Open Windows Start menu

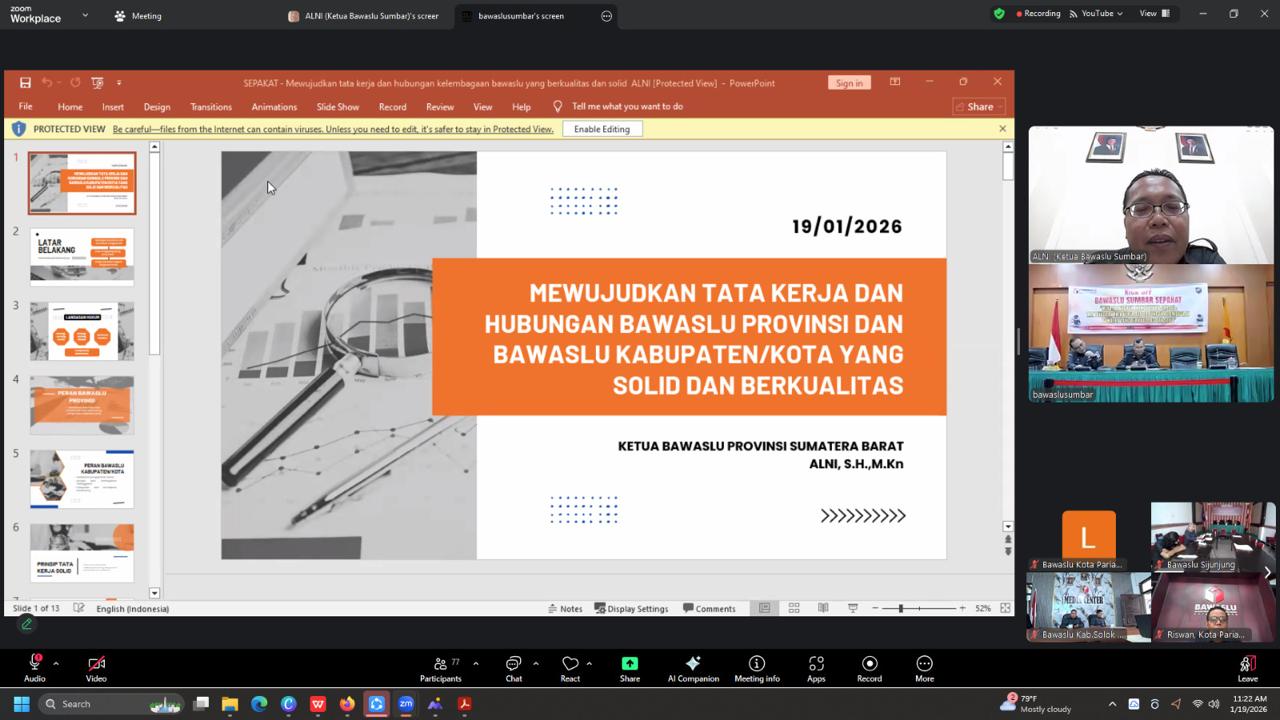(x=21, y=704)
